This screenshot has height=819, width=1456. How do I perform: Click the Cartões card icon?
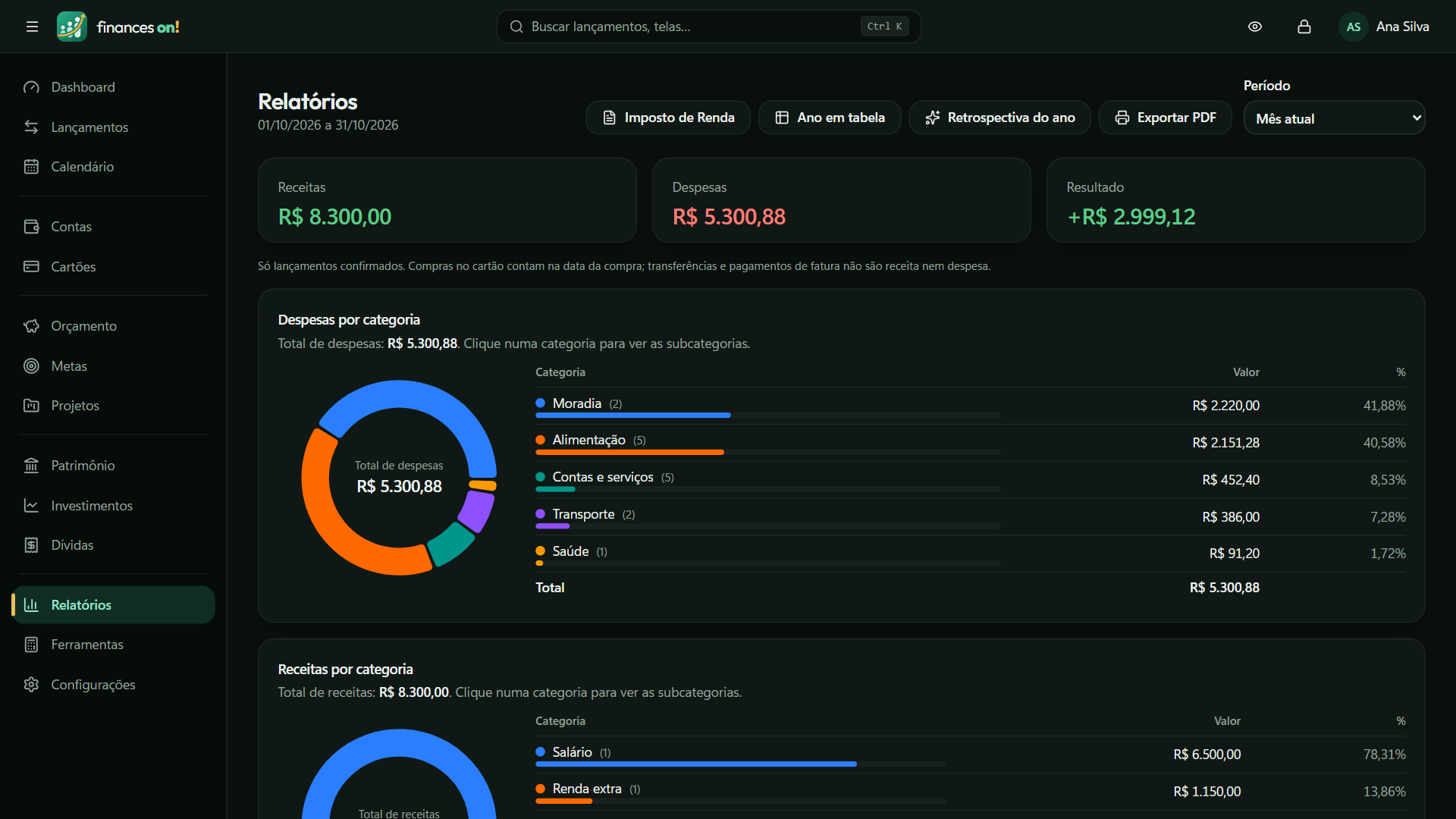(x=31, y=266)
